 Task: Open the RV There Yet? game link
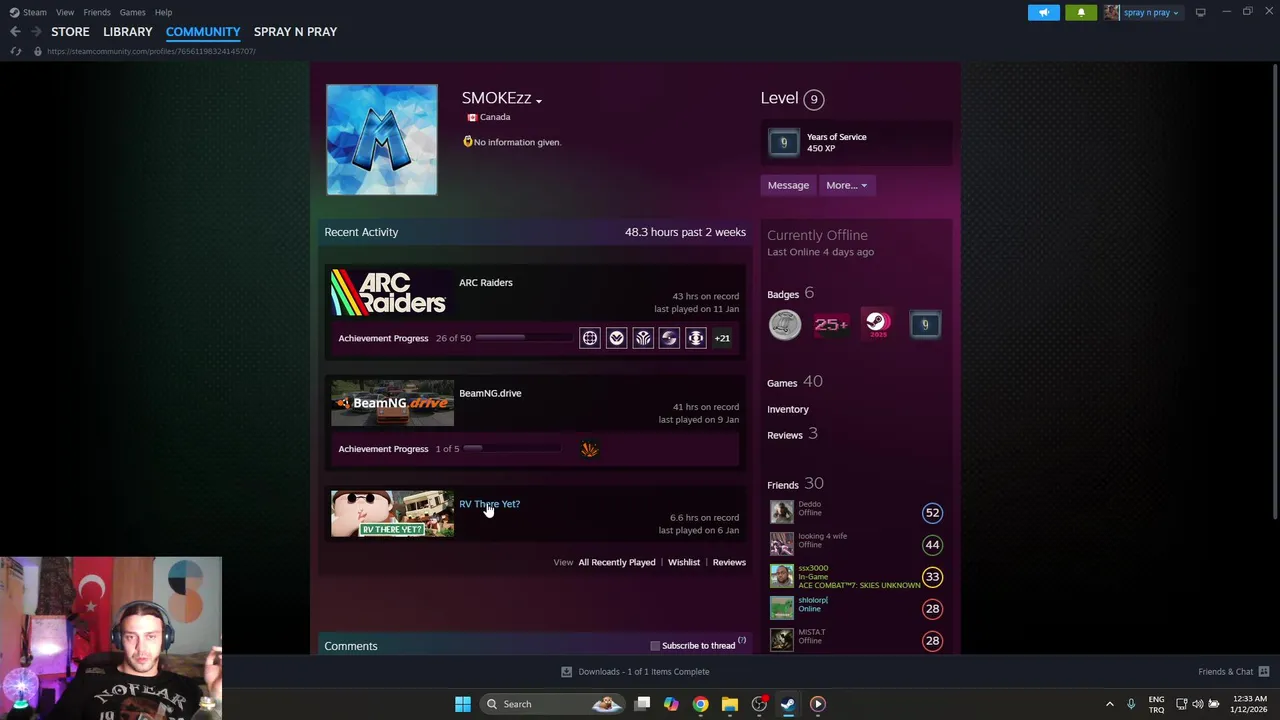click(489, 504)
